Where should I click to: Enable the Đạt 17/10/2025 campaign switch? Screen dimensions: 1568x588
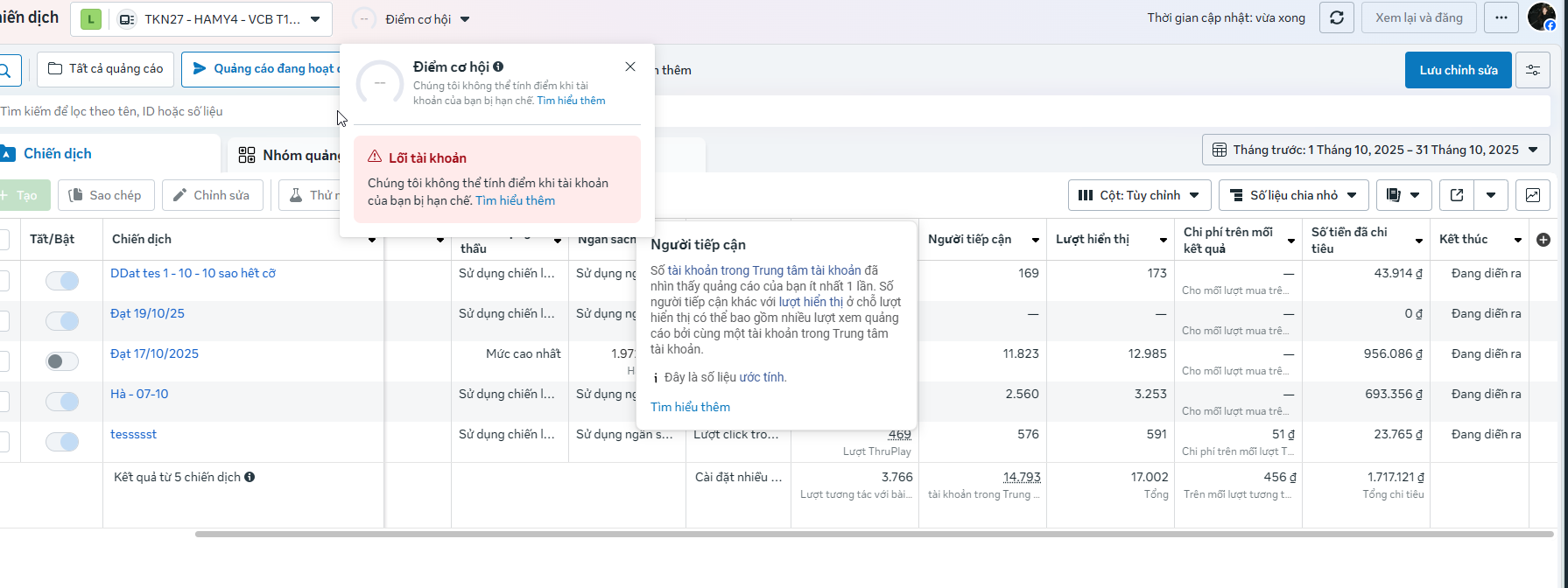pyautogui.click(x=62, y=361)
